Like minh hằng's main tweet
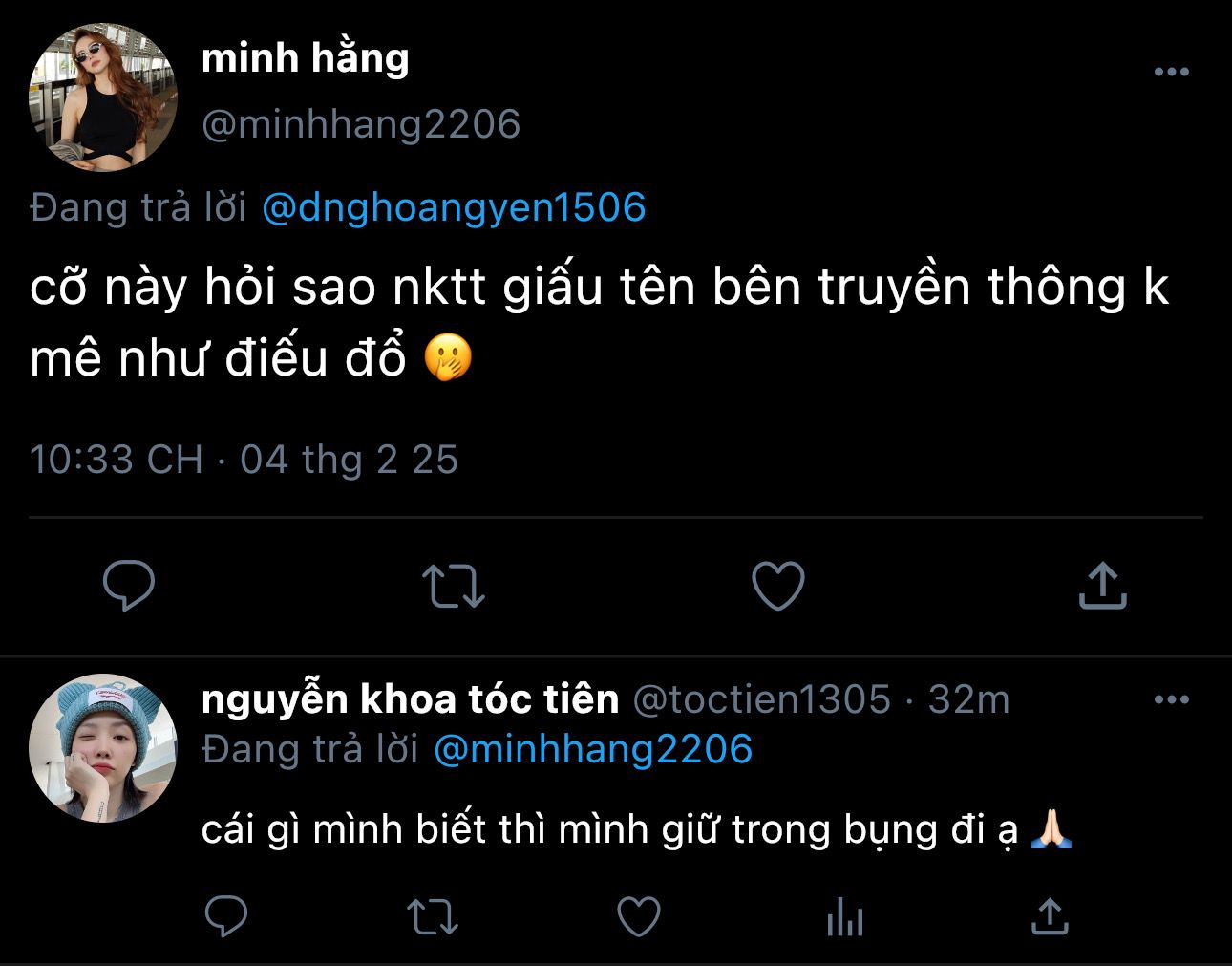 [x=778, y=585]
